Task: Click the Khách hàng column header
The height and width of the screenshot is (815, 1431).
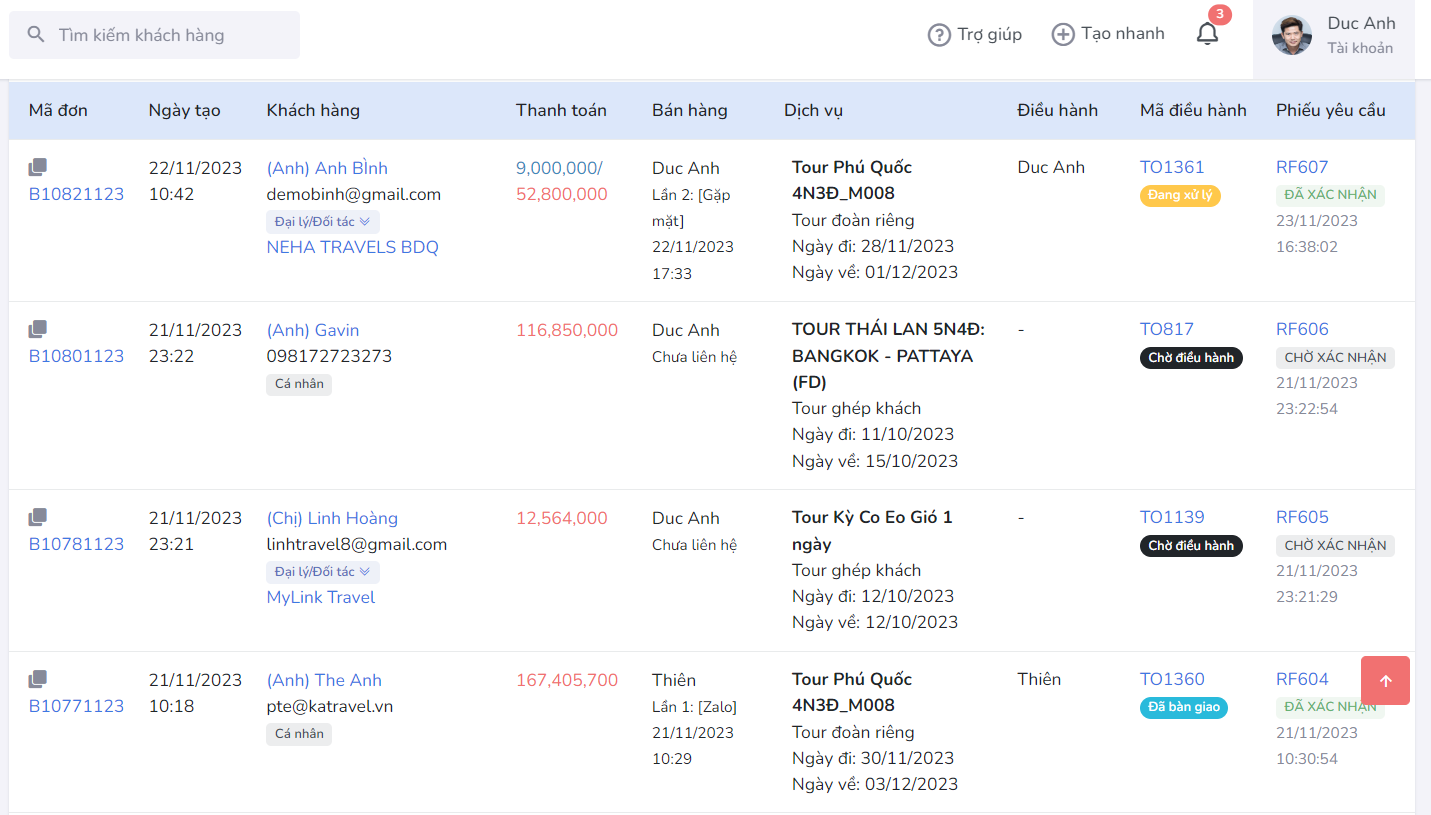Action: (313, 110)
